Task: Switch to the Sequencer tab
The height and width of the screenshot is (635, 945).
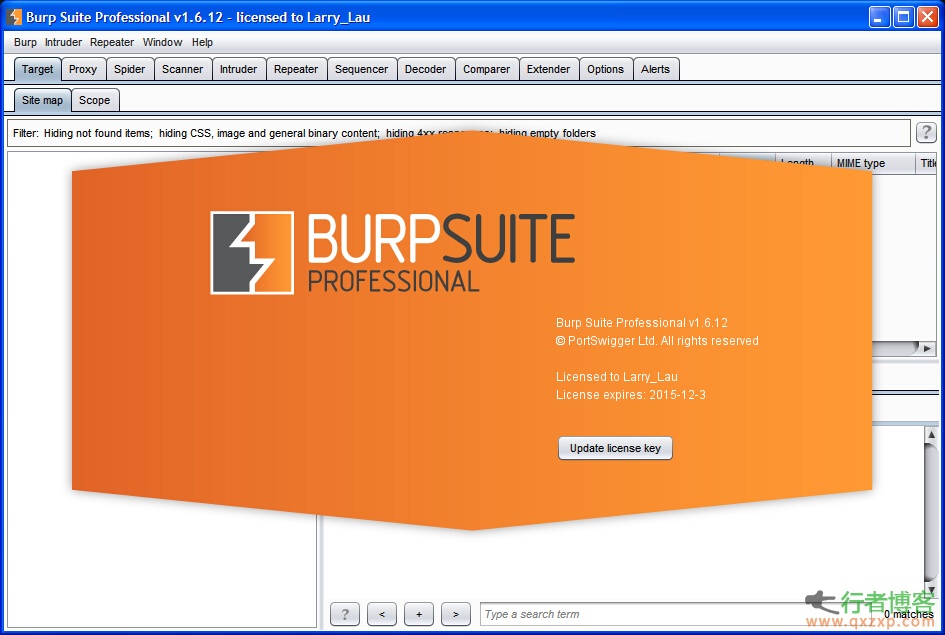Action: (x=362, y=69)
